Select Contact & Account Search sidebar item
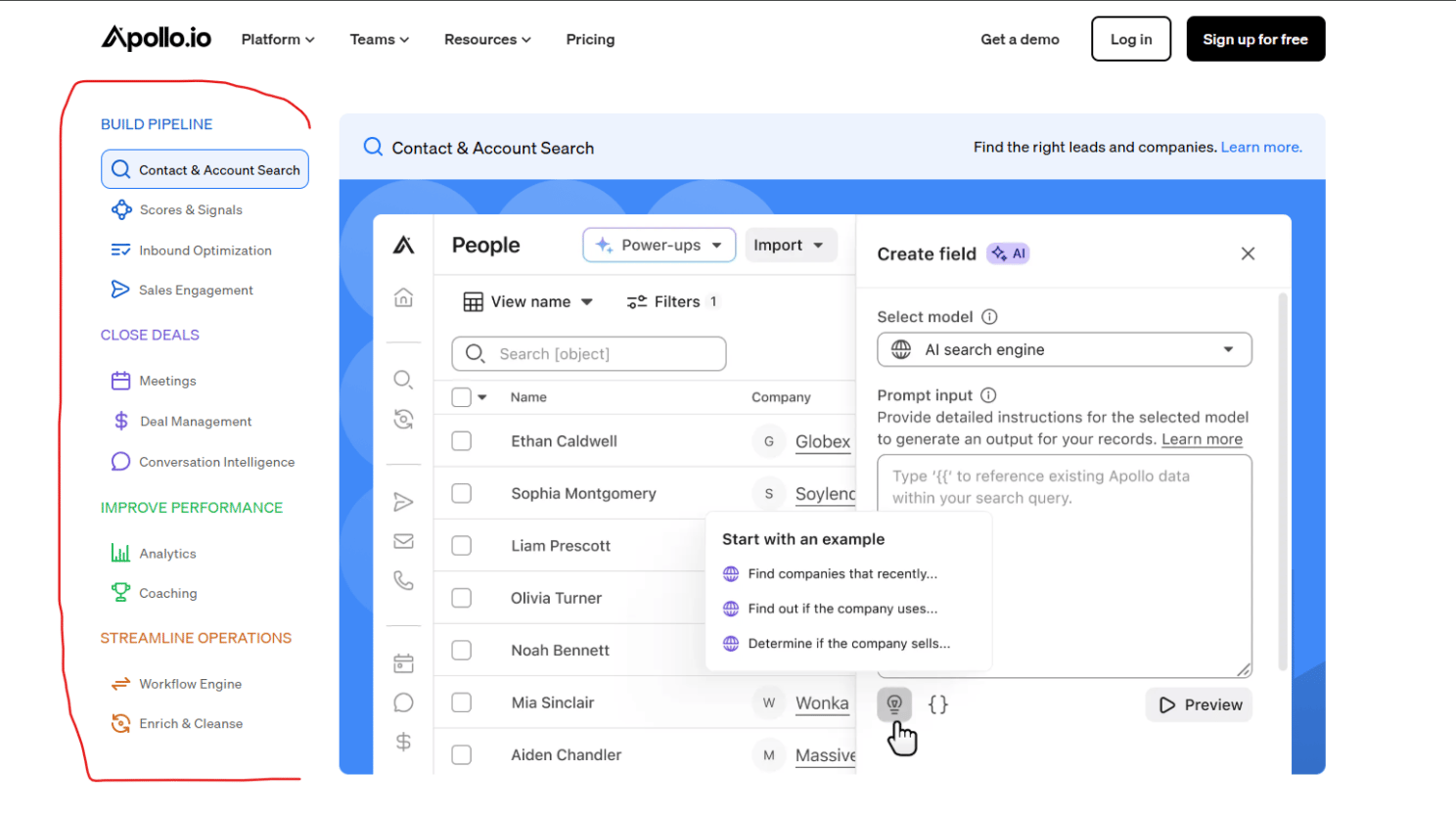The image size is (1456, 815). point(205,169)
